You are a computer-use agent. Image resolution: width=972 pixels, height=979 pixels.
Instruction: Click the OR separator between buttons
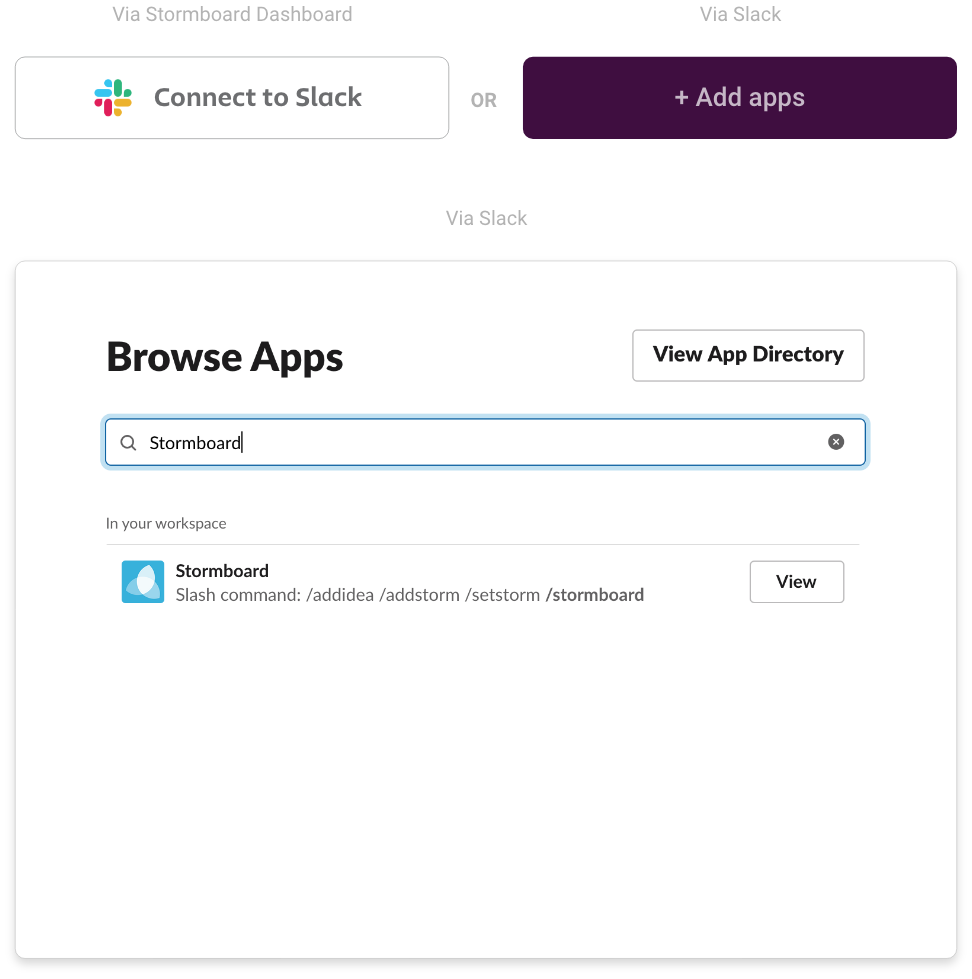point(484,100)
